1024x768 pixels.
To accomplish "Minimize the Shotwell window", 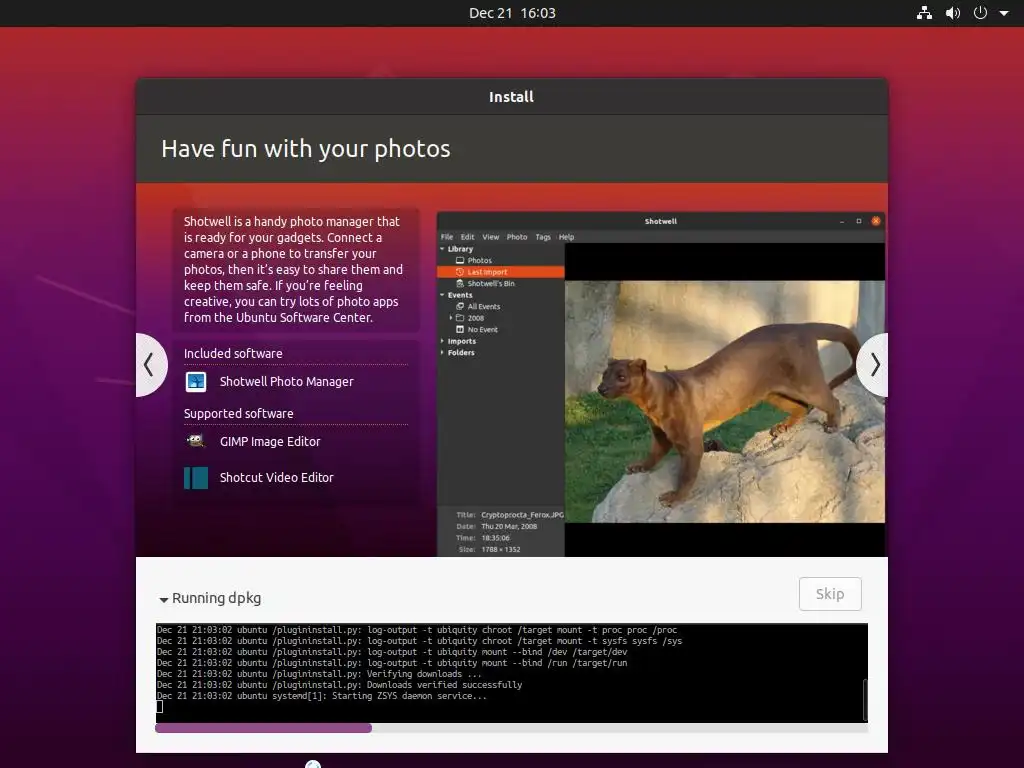I will 842,221.
